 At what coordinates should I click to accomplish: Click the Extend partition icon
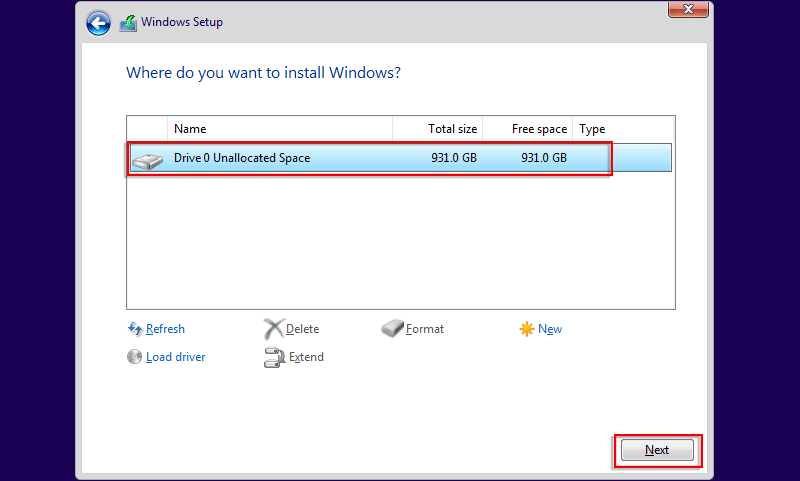click(x=274, y=357)
